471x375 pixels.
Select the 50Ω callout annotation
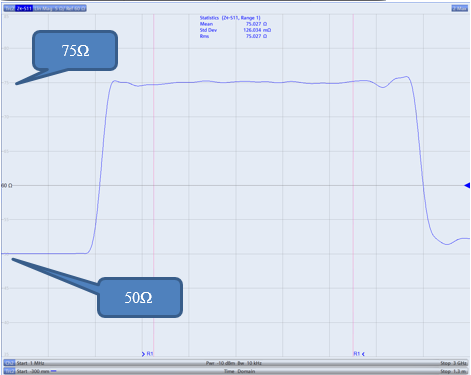[x=140, y=297]
